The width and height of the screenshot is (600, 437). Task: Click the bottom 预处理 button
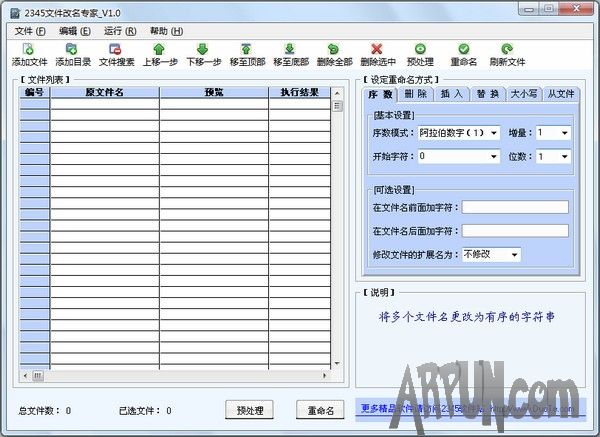(249, 410)
